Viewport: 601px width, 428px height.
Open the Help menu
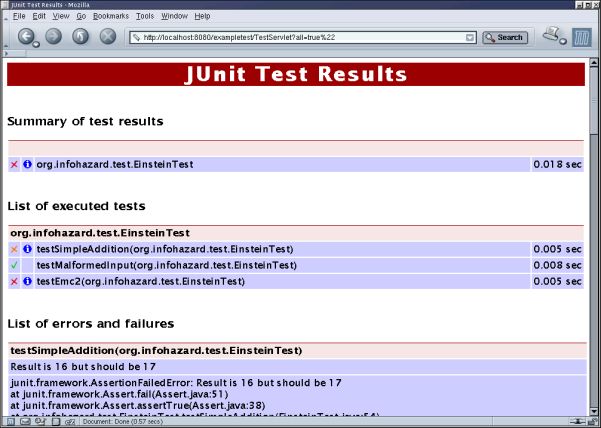click(202, 16)
